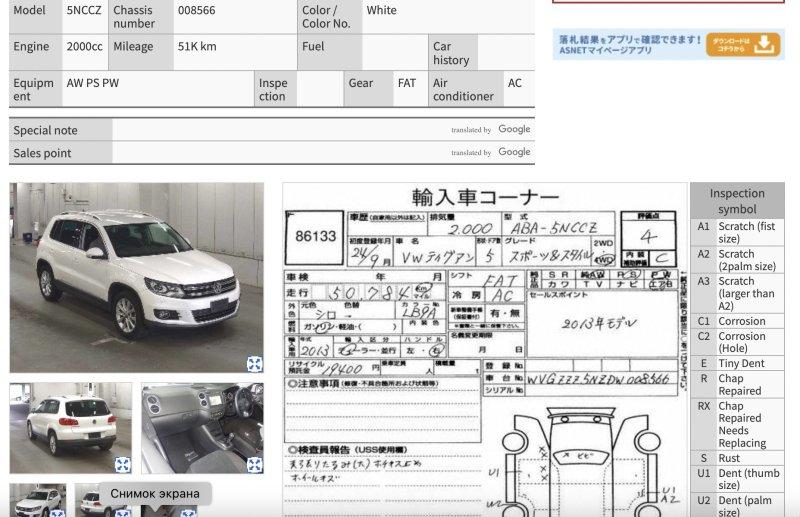Viewport: 800px width, 517px height.
Task: Click the Japanese auction sheet image
Action: coord(485,350)
